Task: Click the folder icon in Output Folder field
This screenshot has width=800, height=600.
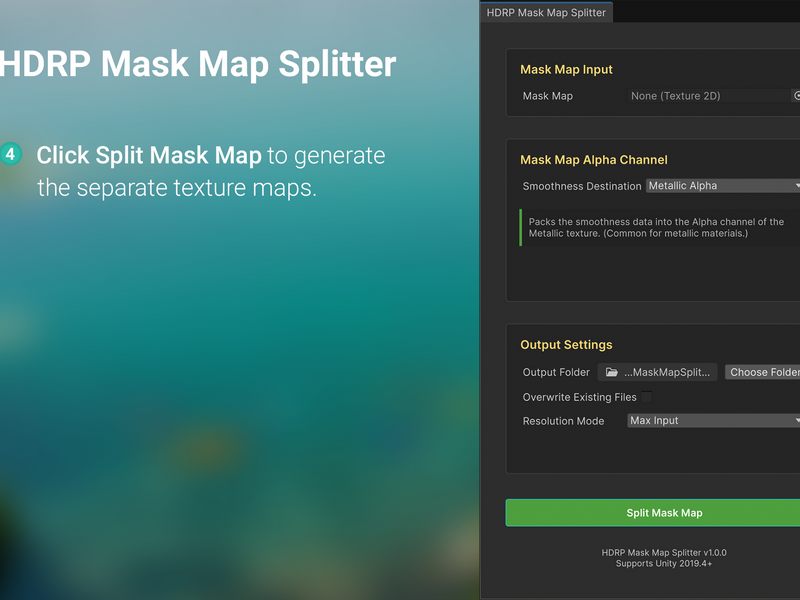Action: (611, 372)
